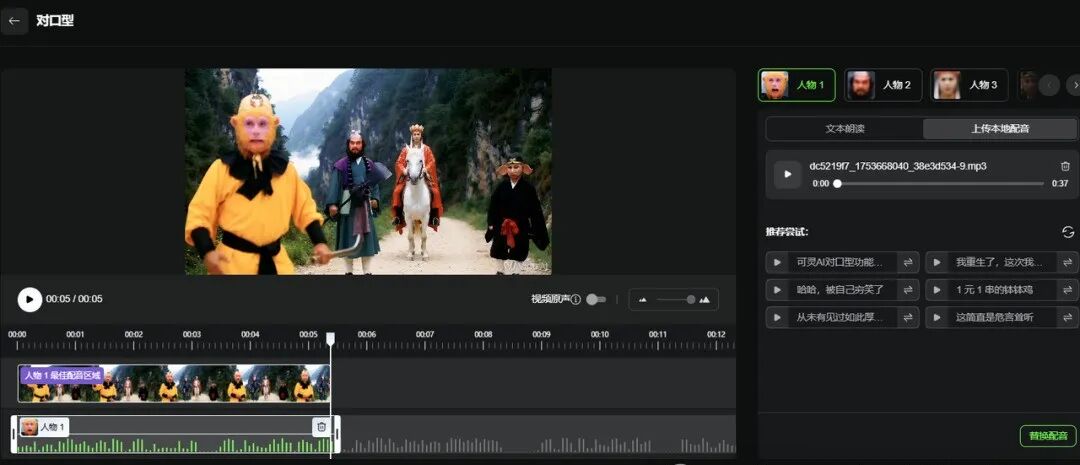
Task: Refresh the 推荐尝试 suggestions
Action: coord(1068,232)
